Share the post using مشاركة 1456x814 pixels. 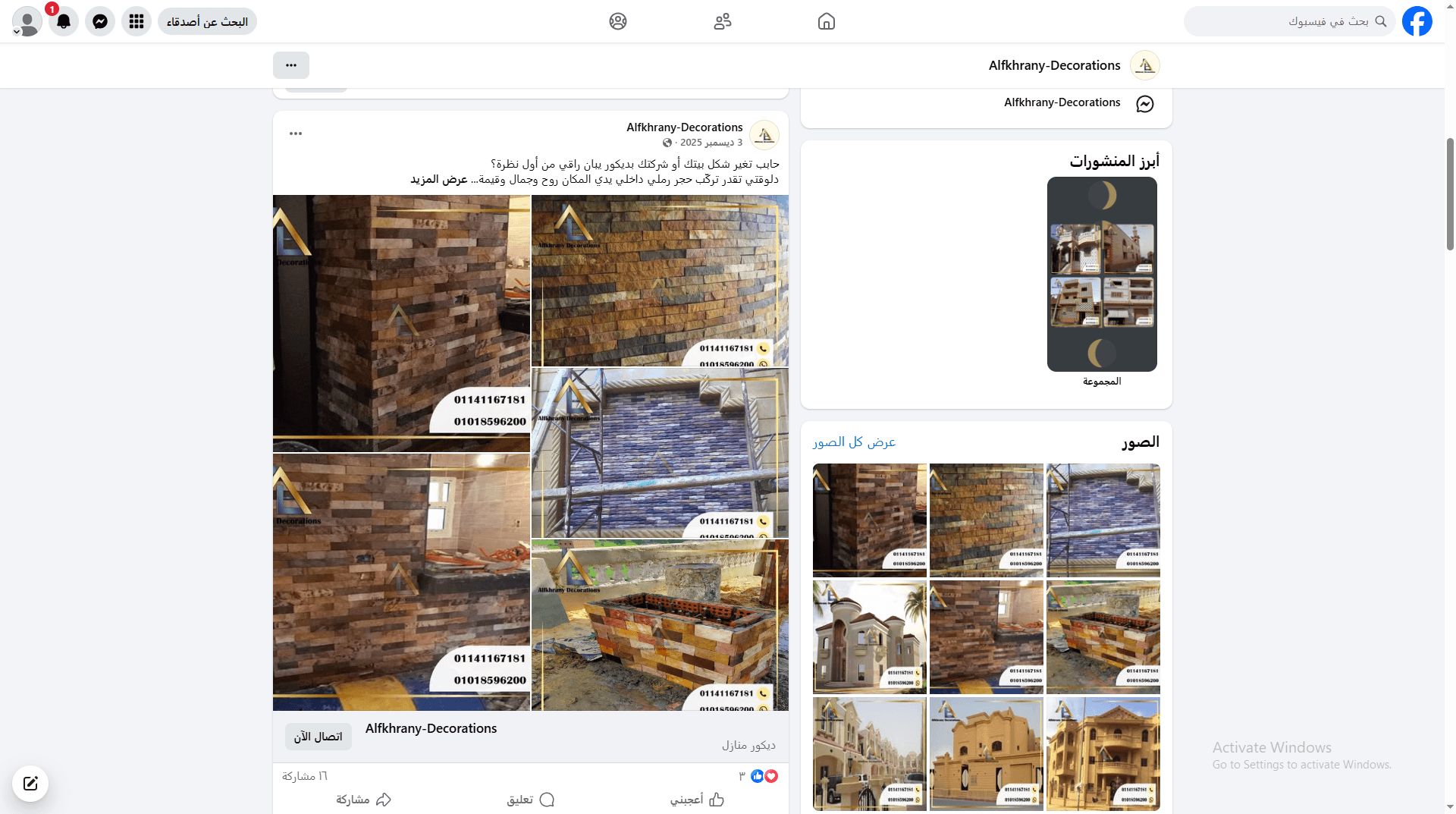coord(364,800)
